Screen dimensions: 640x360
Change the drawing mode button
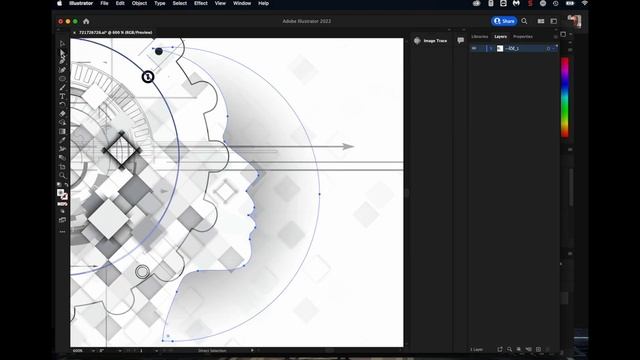click(62, 211)
